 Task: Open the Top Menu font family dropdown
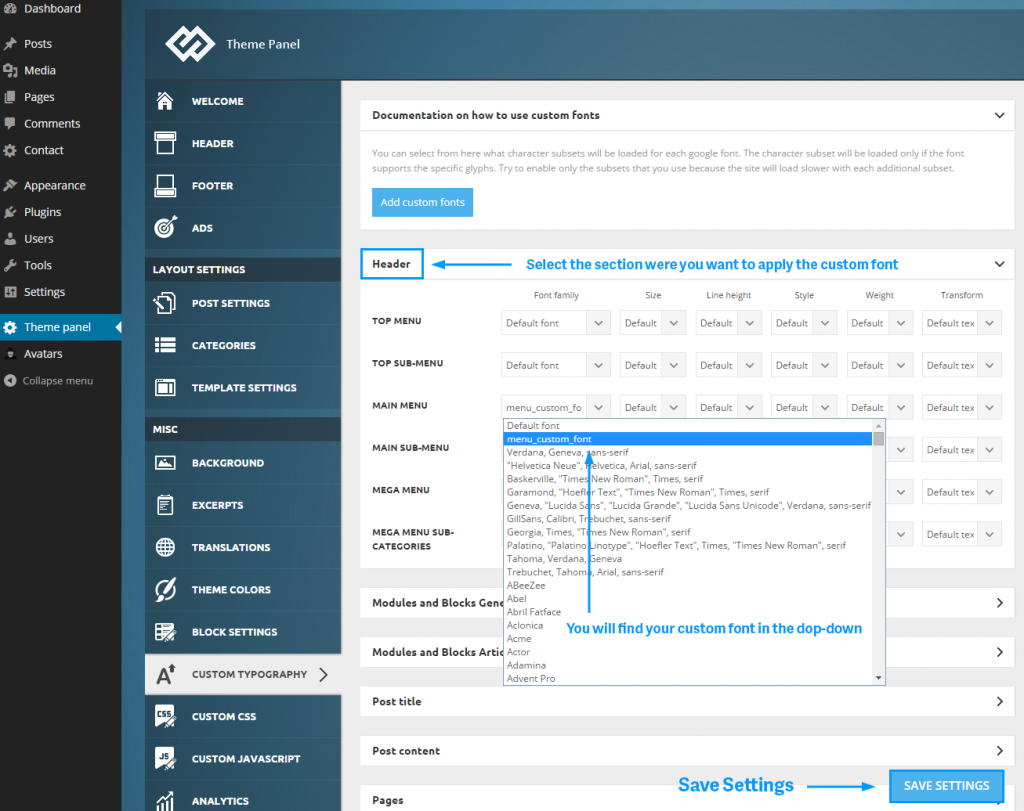[x=555, y=322]
